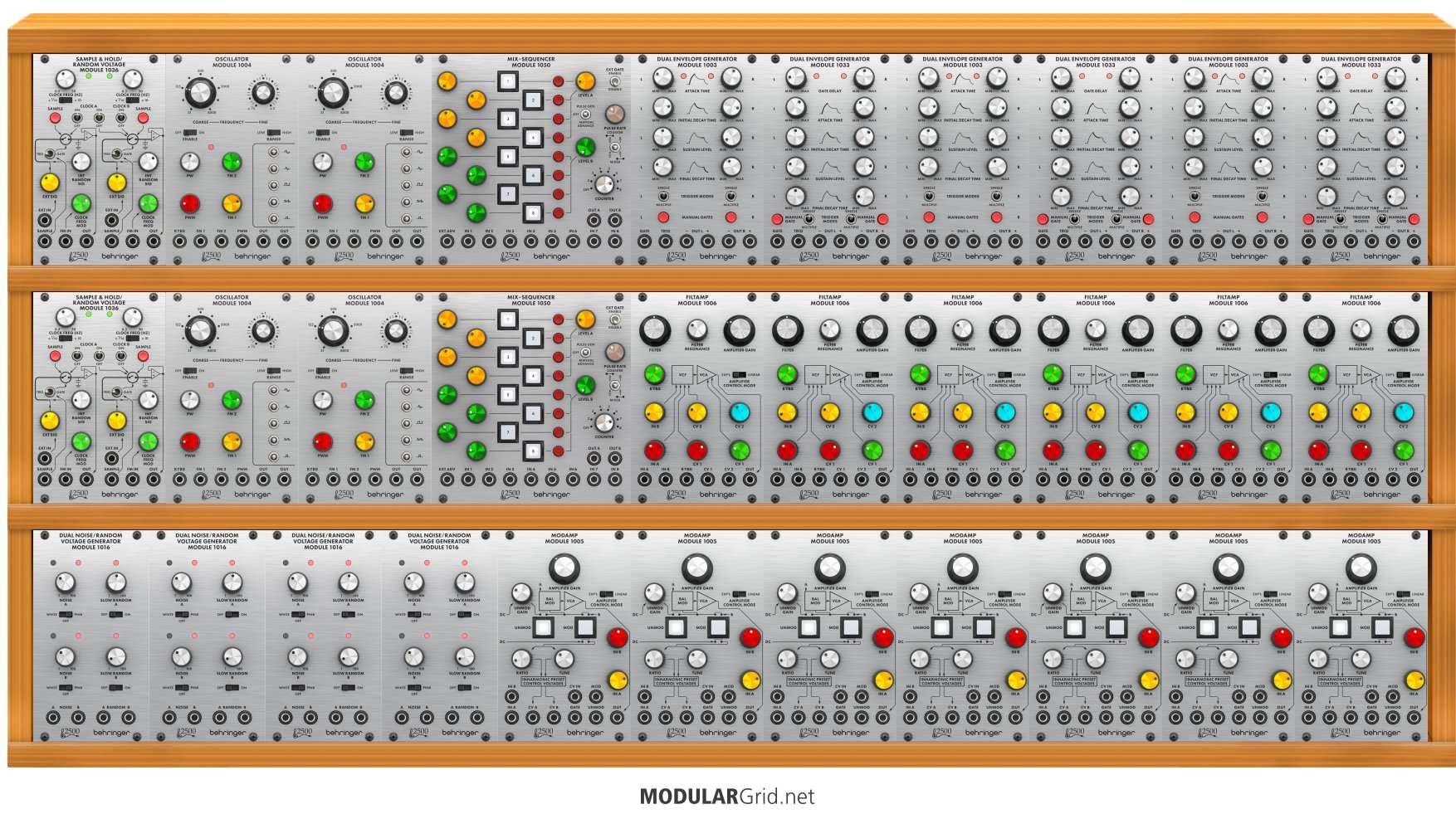
Task: Click the GATE jack on last Modamp module
Action: (x=1371, y=718)
